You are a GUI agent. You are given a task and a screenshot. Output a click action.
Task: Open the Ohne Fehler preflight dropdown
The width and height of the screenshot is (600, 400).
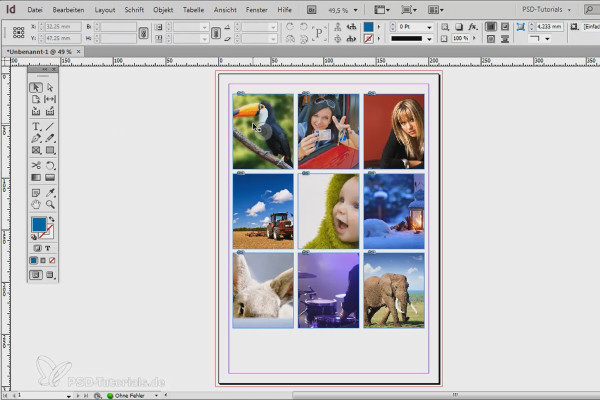[157, 395]
